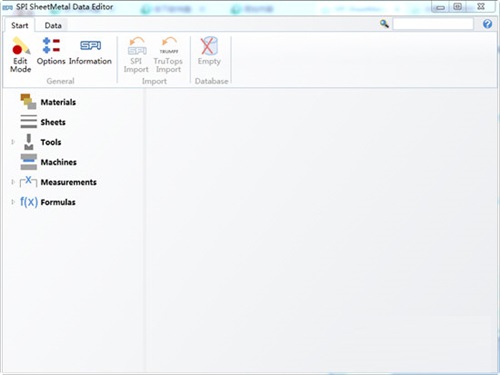Image resolution: width=500 pixels, height=375 pixels.
Task: Open the Help question mark icon
Action: pyautogui.click(x=487, y=24)
